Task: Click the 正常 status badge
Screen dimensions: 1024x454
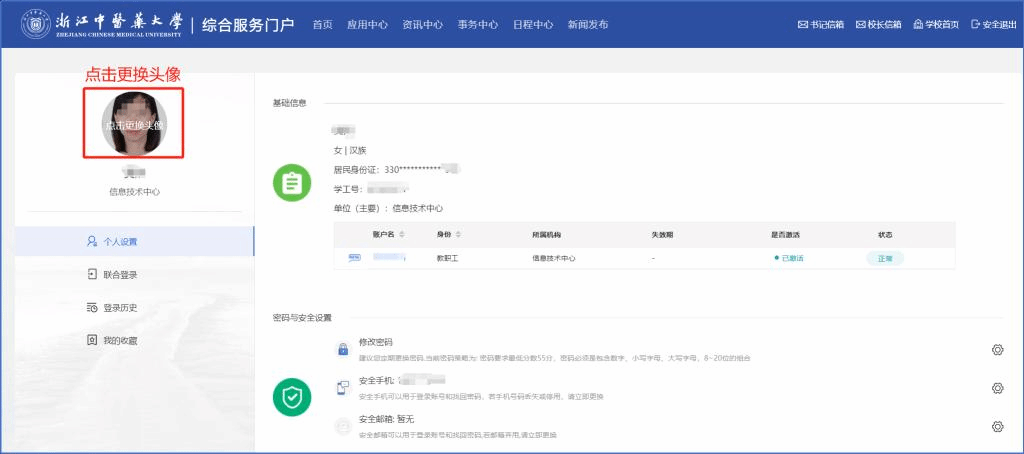Action: pos(884,258)
